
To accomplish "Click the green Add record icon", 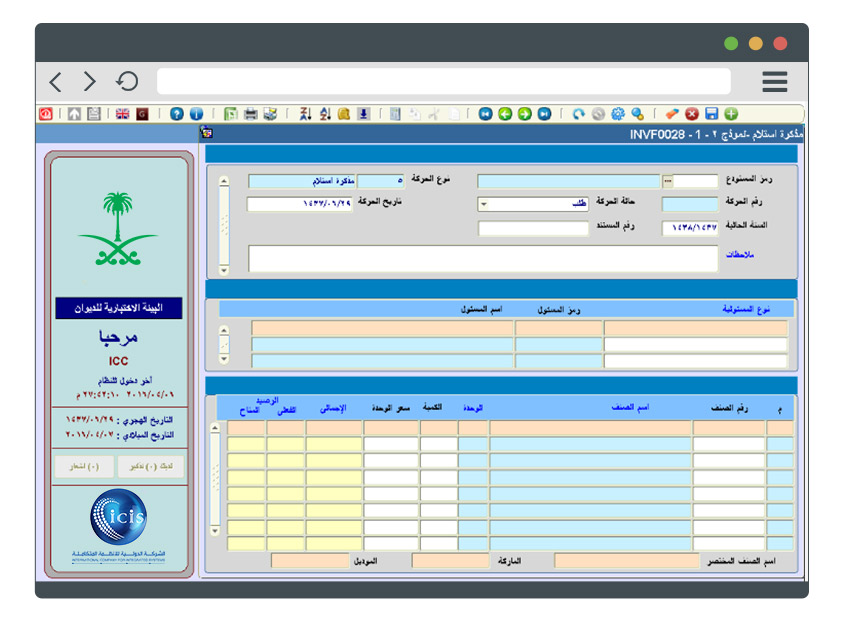I will pyautogui.click(x=730, y=113).
